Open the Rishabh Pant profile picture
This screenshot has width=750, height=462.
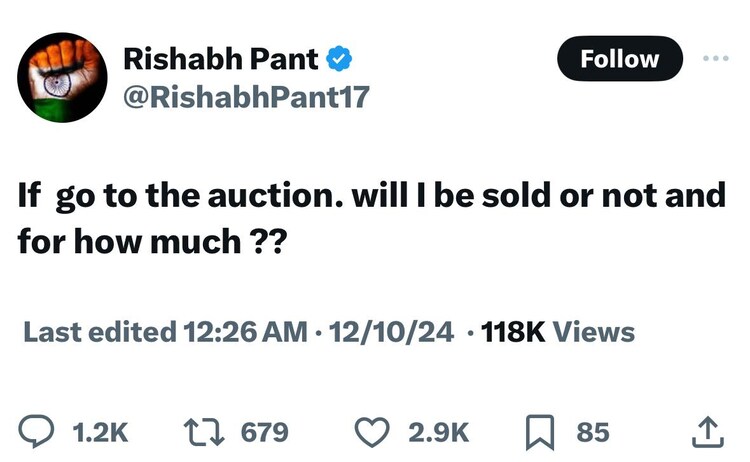[62, 78]
